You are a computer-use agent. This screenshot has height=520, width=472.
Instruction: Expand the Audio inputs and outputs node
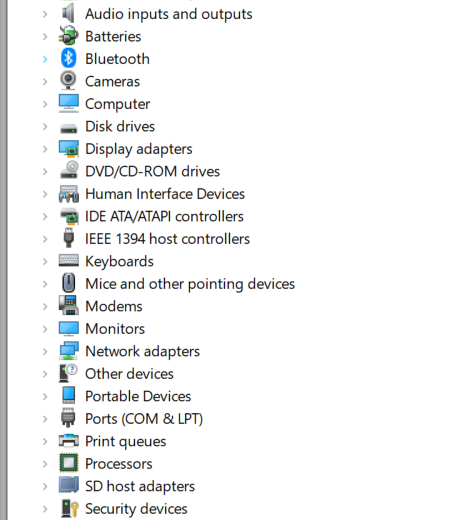[45, 14]
